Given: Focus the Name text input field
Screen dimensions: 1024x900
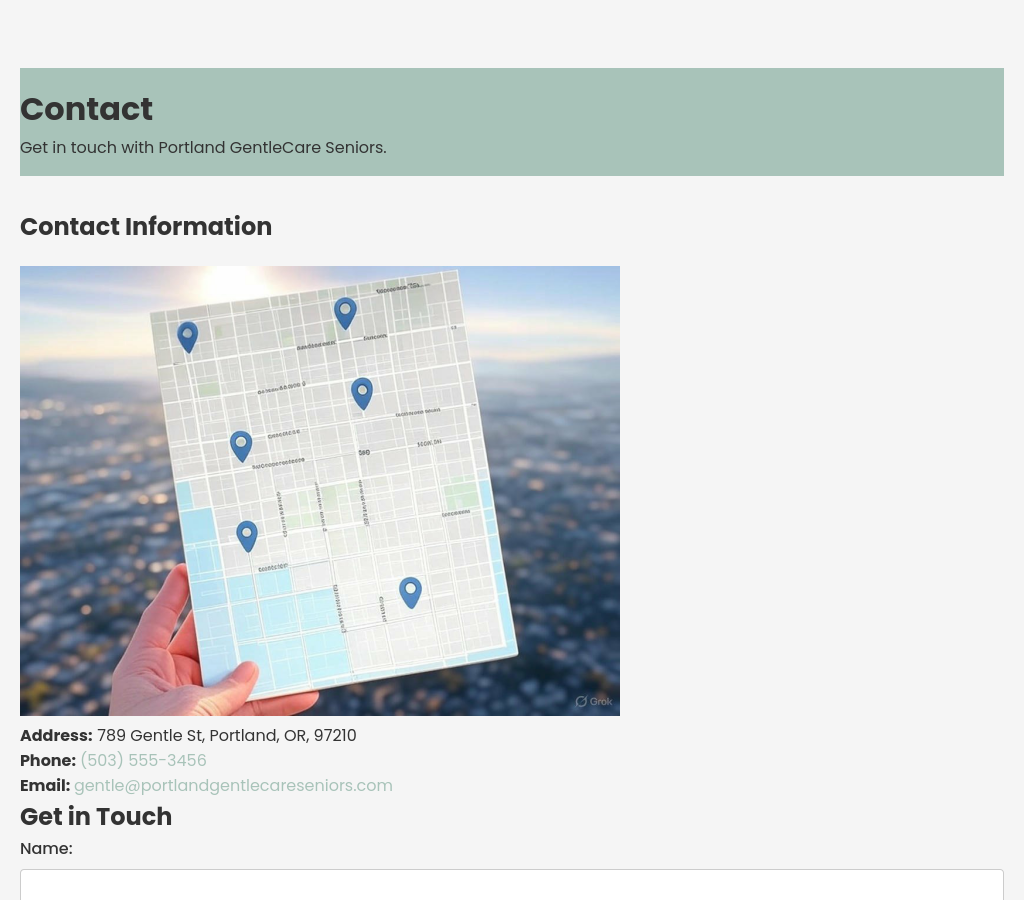Looking at the screenshot, I should pyautogui.click(x=511, y=884).
